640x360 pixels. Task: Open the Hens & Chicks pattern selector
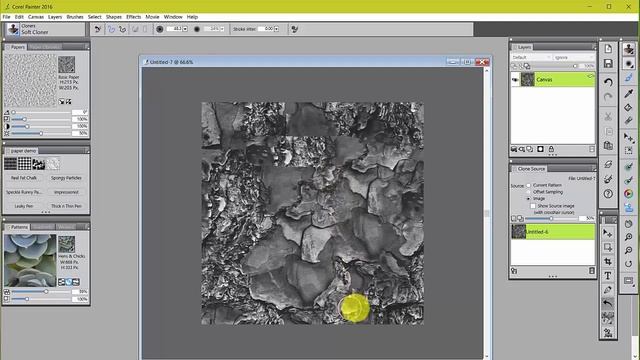(66, 244)
